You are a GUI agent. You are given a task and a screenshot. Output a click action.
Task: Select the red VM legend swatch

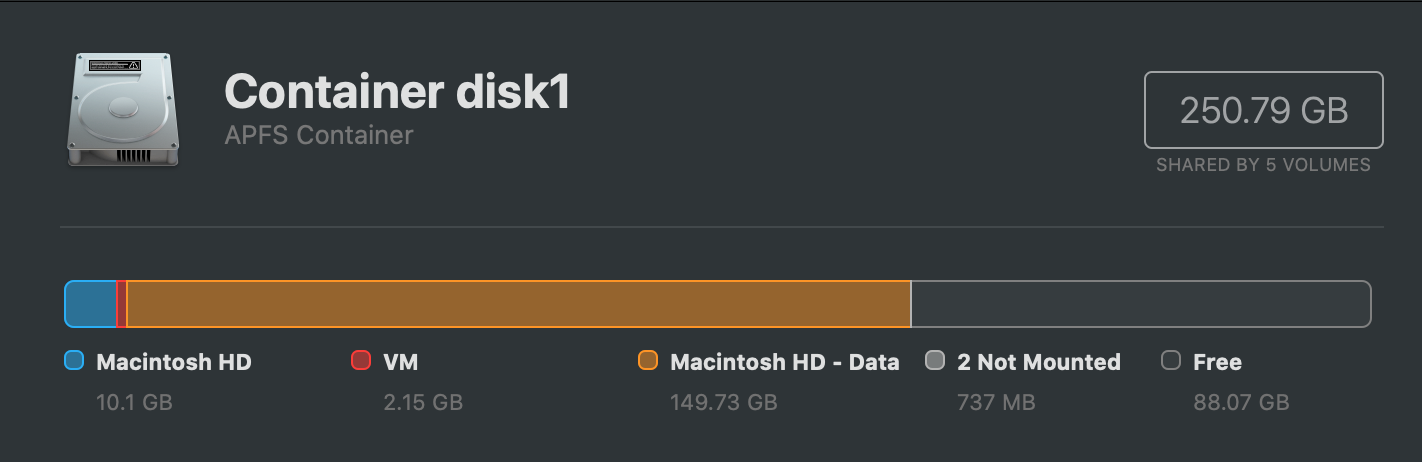coord(361,361)
